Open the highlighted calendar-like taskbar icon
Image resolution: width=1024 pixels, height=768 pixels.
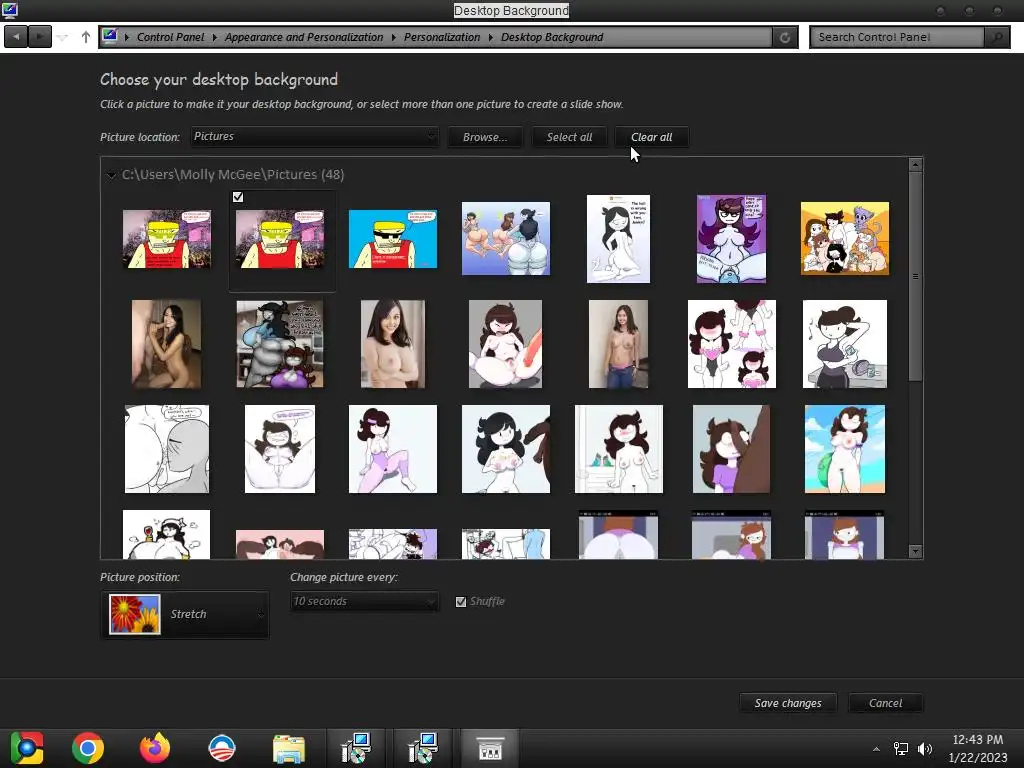click(490, 748)
